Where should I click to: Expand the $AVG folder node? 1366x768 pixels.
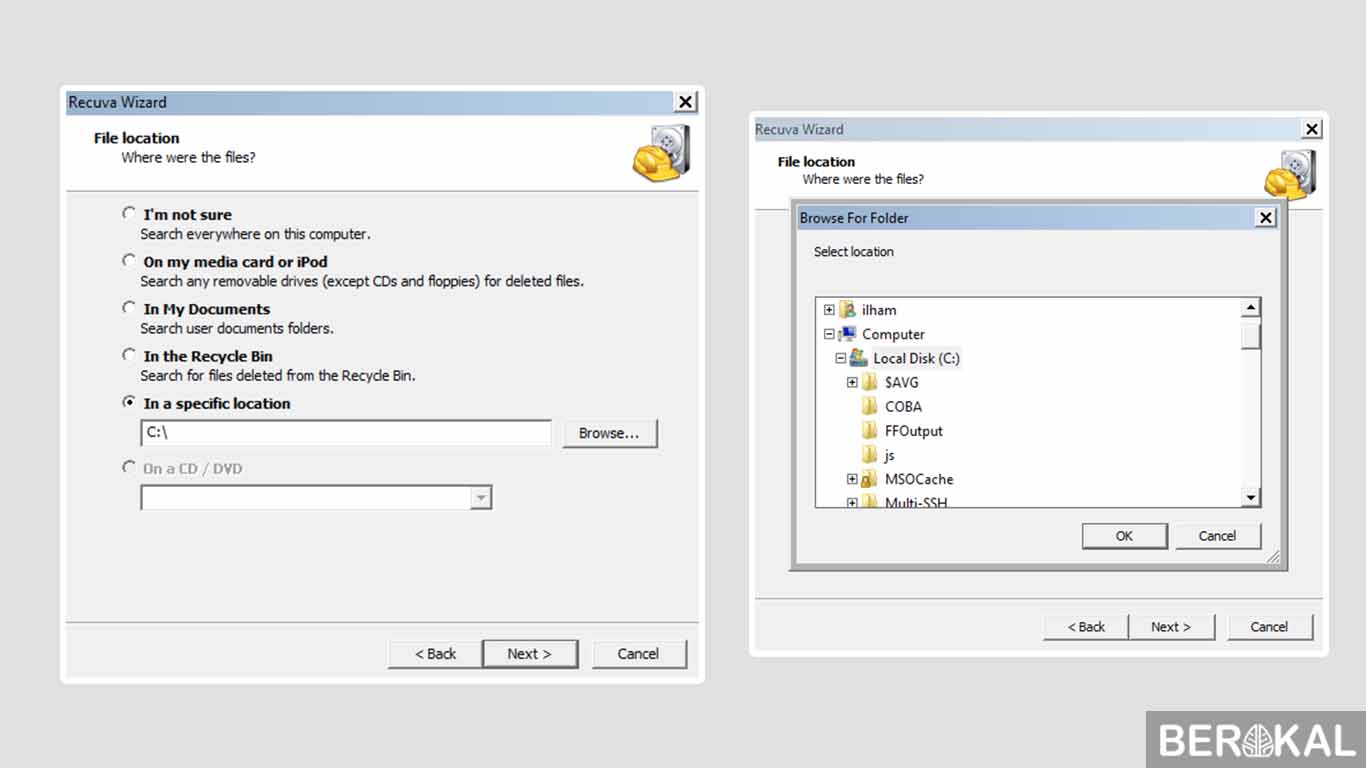[852, 382]
